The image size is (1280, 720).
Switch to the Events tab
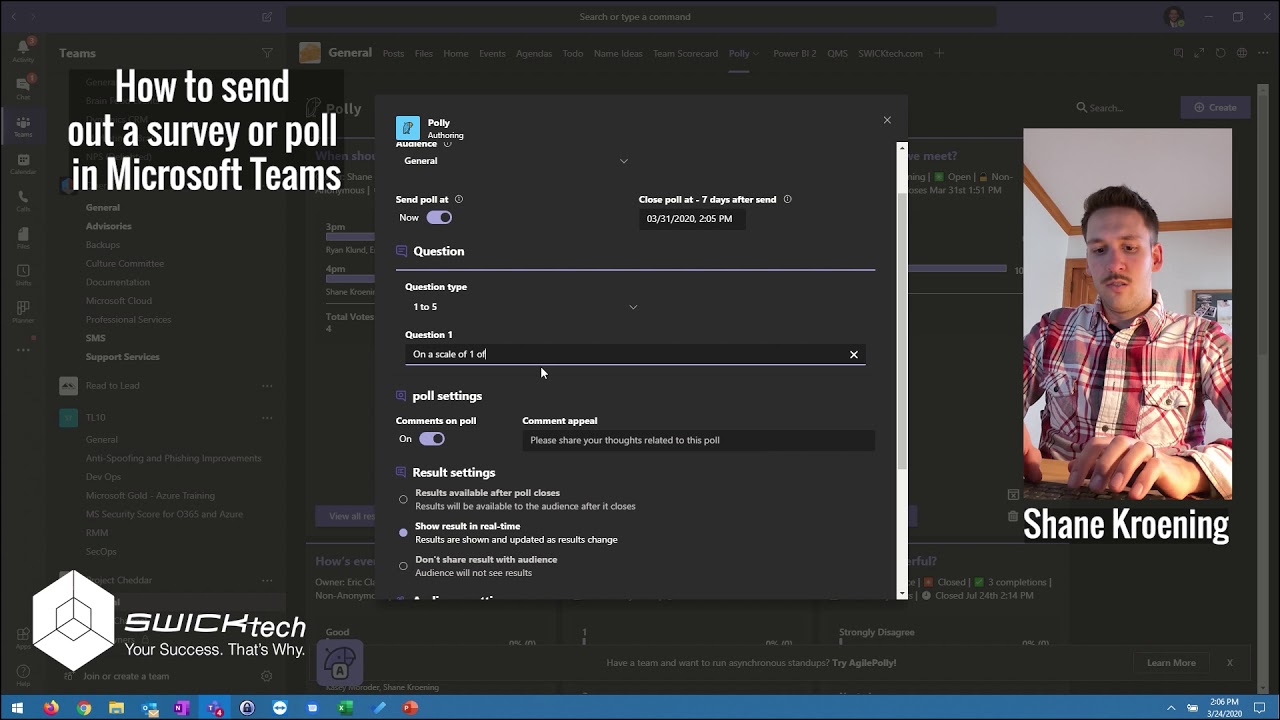[492, 54]
